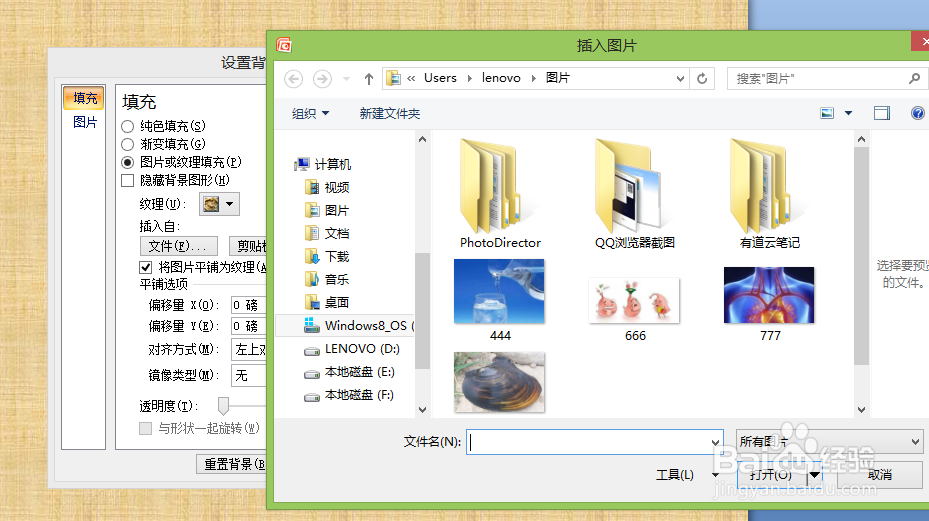The width and height of the screenshot is (929, 521).
Task: Click the file list scroll down arrow
Action: (861, 410)
